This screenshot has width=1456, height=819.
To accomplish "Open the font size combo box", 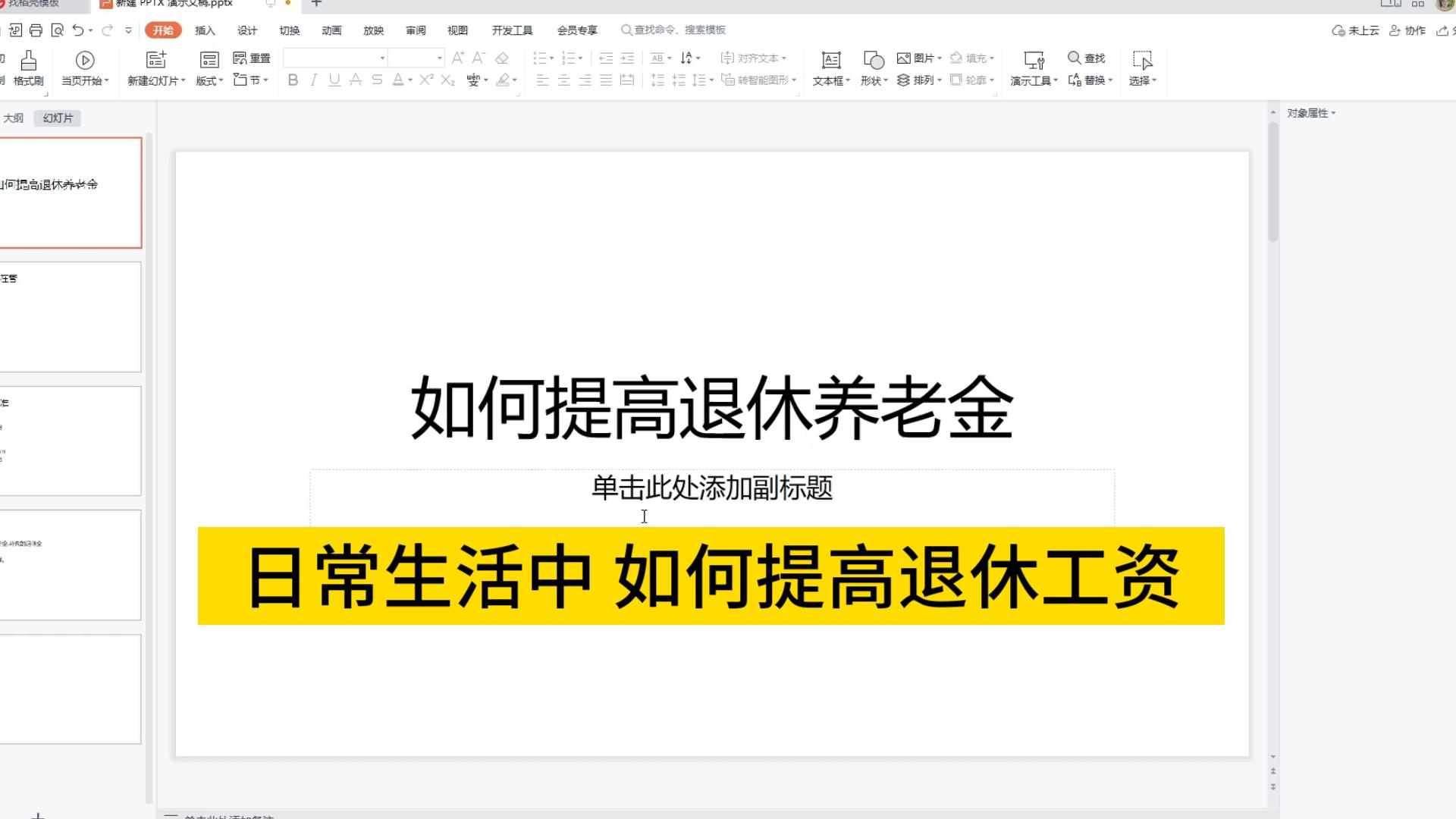I will tap(416, 58).
